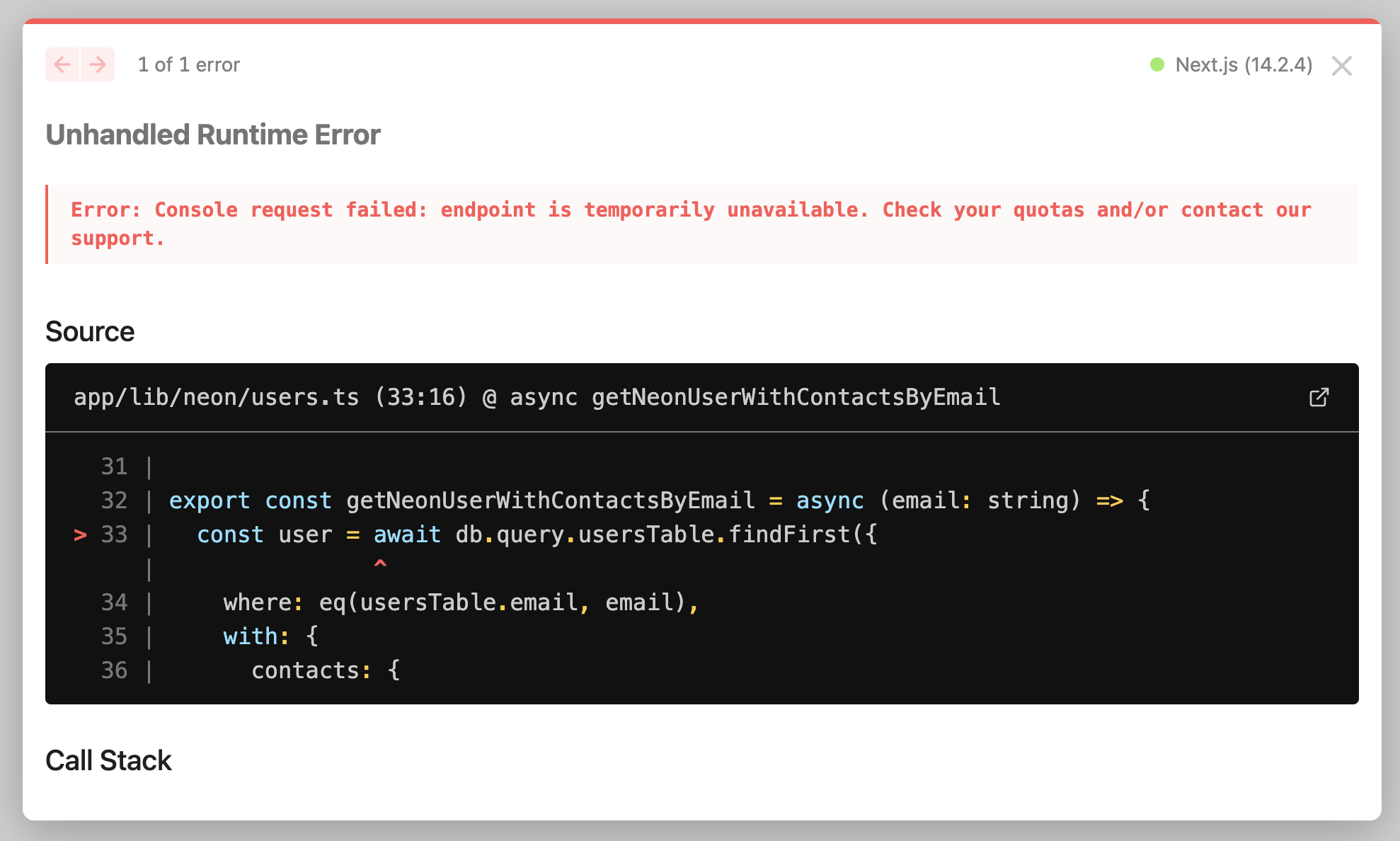
Task: Click the Source section heading
Action: pos(90,332)
